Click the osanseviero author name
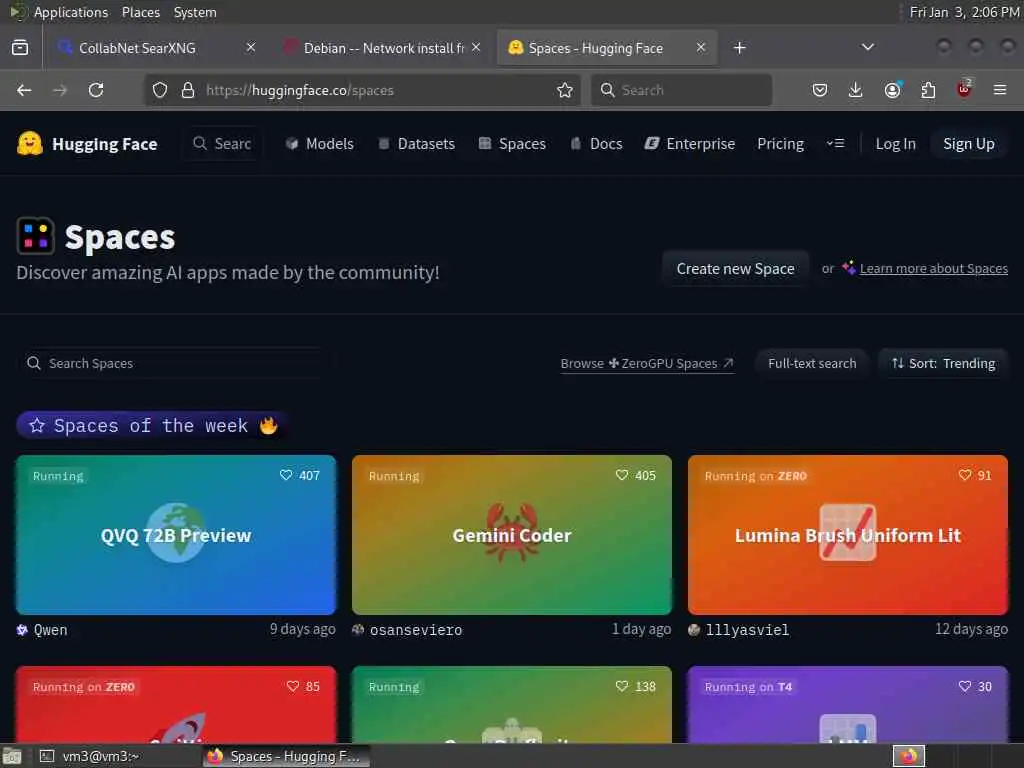This screenshot has width=1024, height=768. point(416,630)
